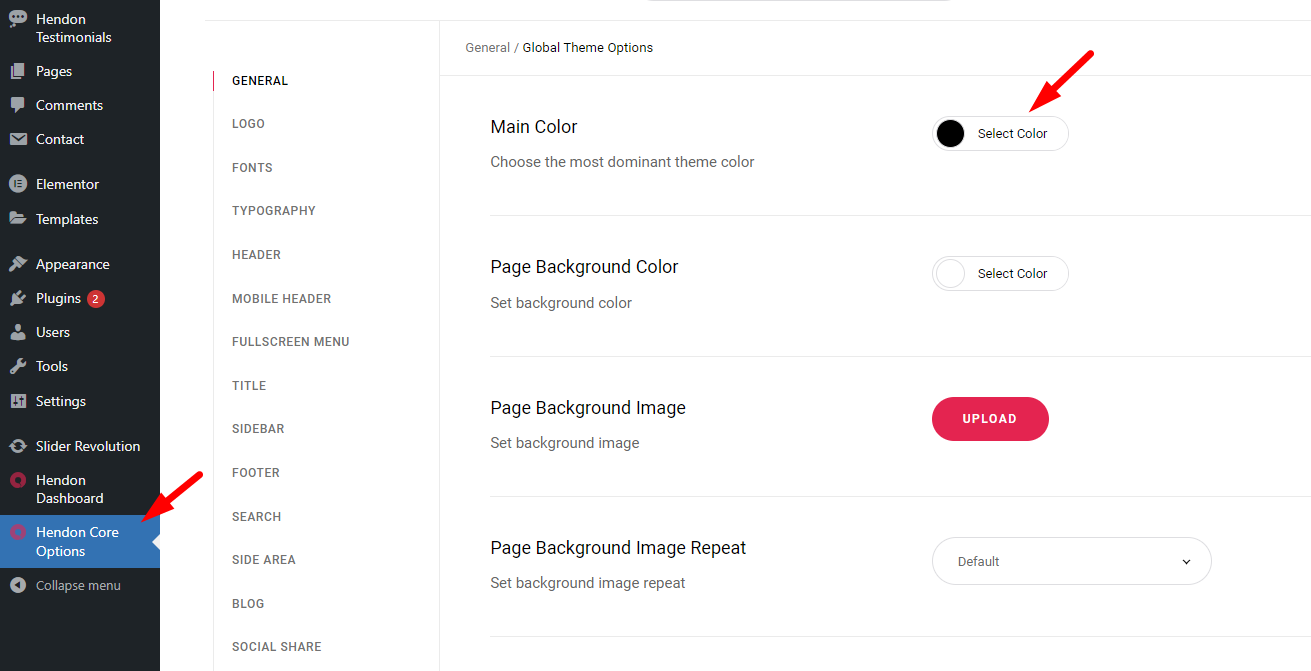Expand the Page Background Image Repeat dropdown

pyautogui.click(x=1071, y=561)
